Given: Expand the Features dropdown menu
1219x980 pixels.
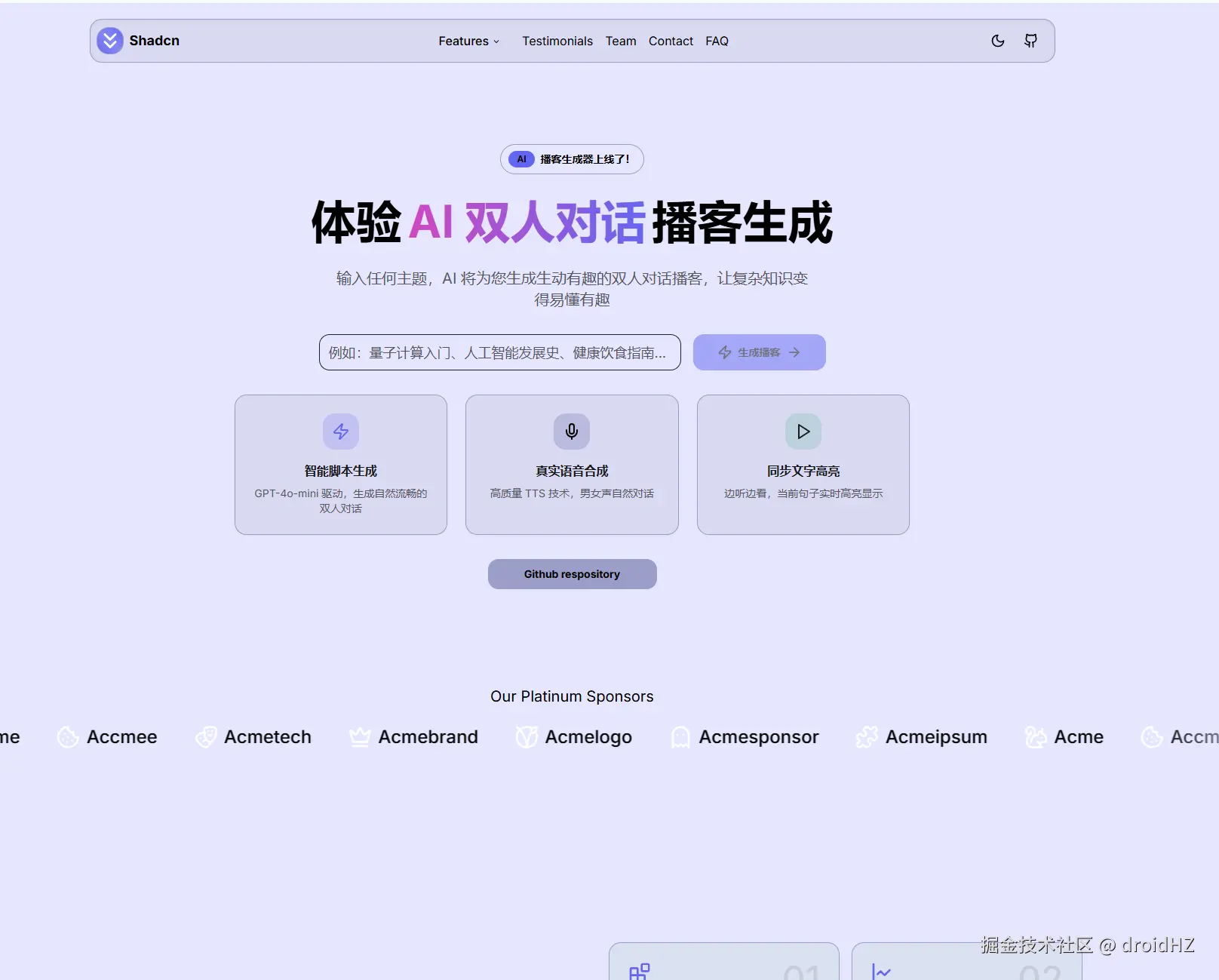Looking at the screenshot, I should (x=469, y=41).
